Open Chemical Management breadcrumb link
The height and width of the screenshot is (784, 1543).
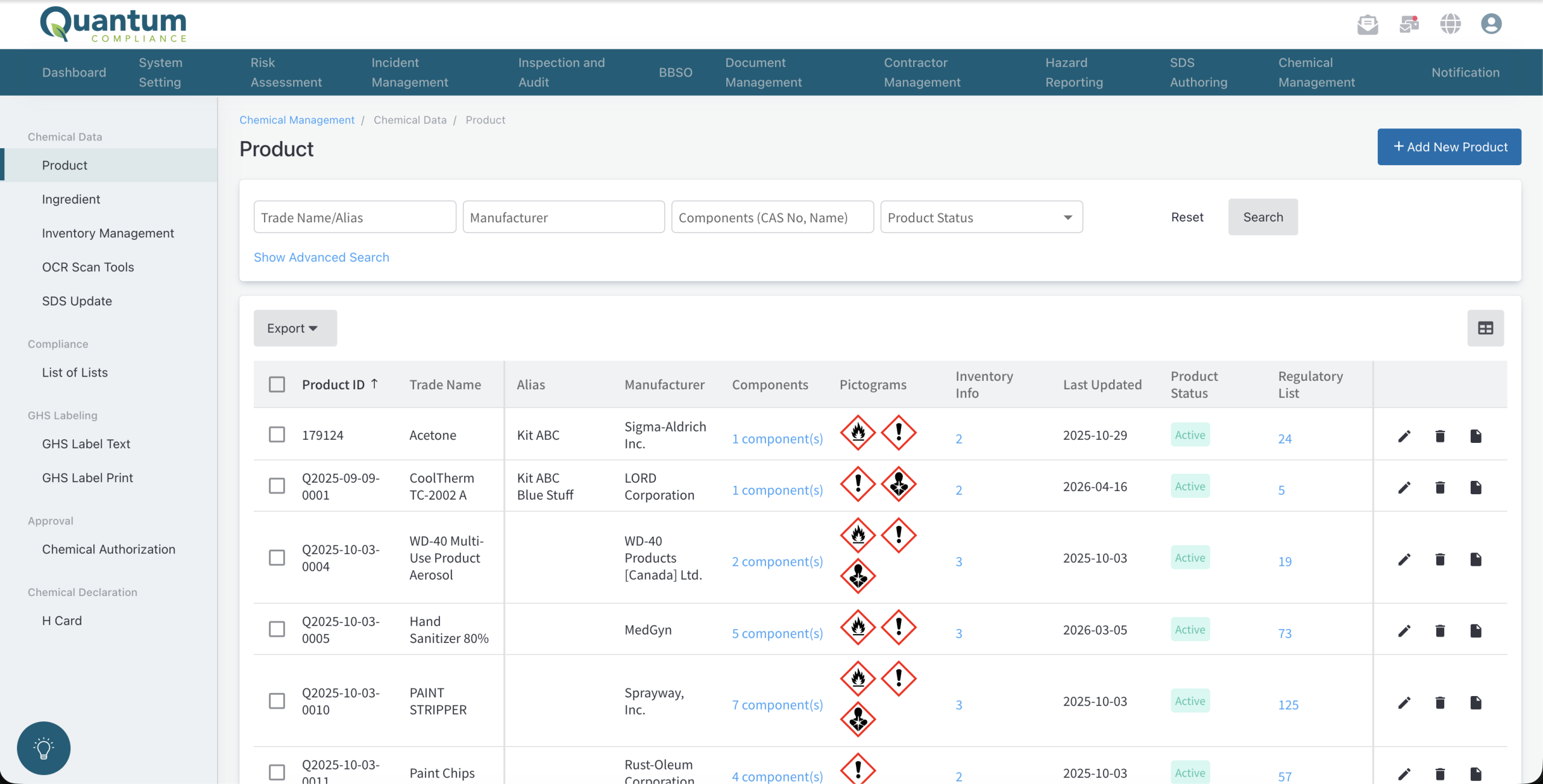pos(297,120)
